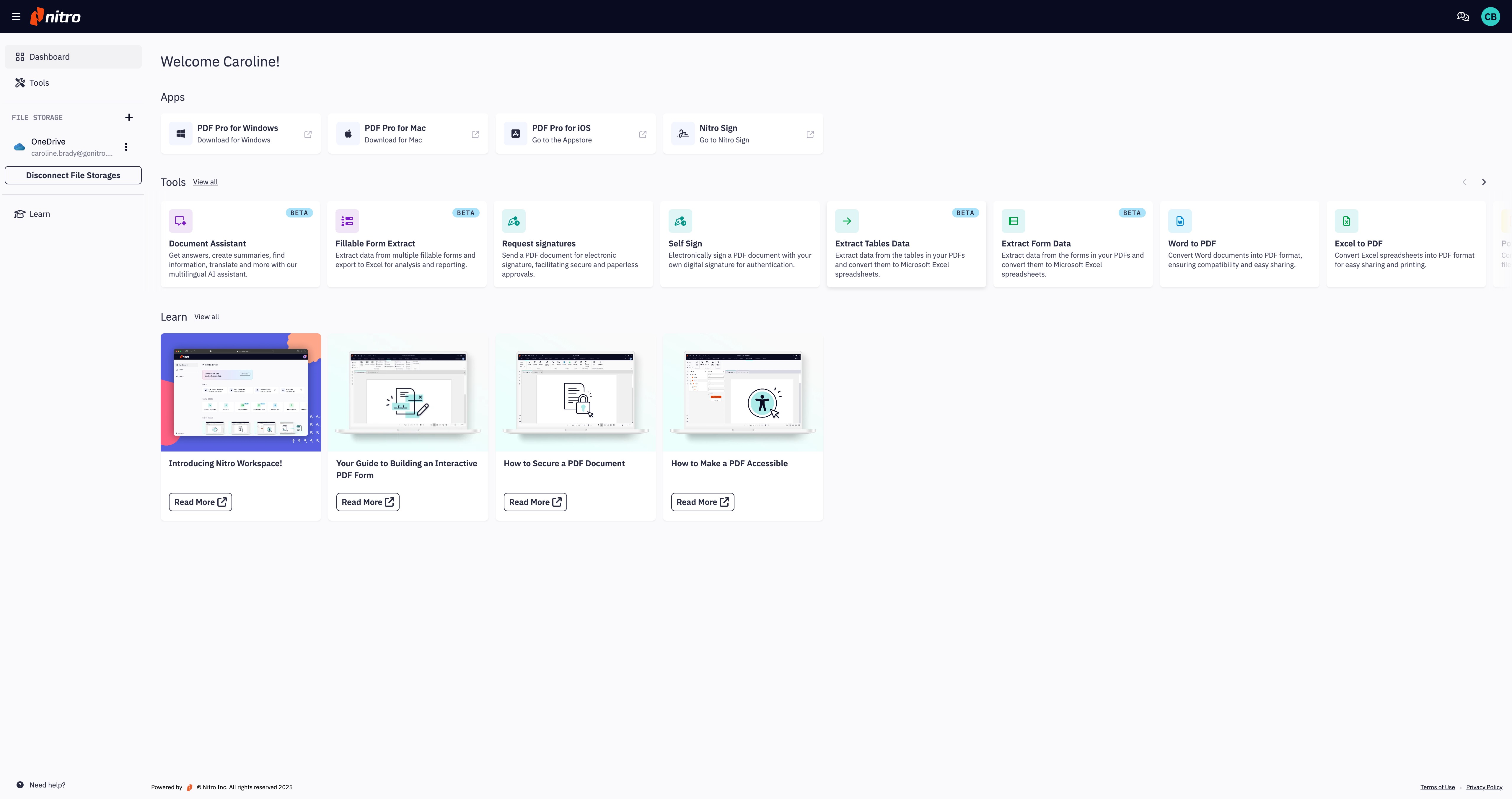Click View all next to Tools

coord(206,182)
